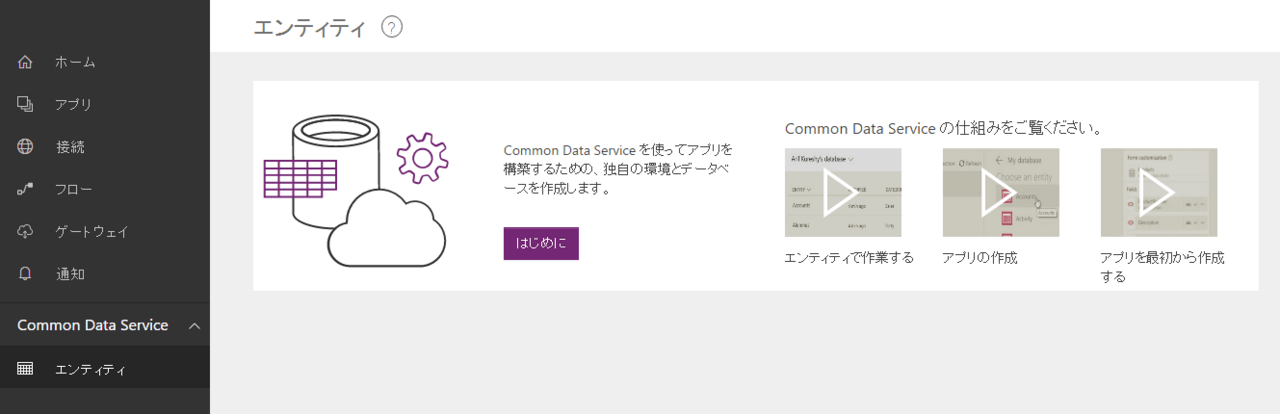Viewport: 1280px width, 414px height.
Task: Click the Entities grid icon in sidebar
Action: (25, 369)
